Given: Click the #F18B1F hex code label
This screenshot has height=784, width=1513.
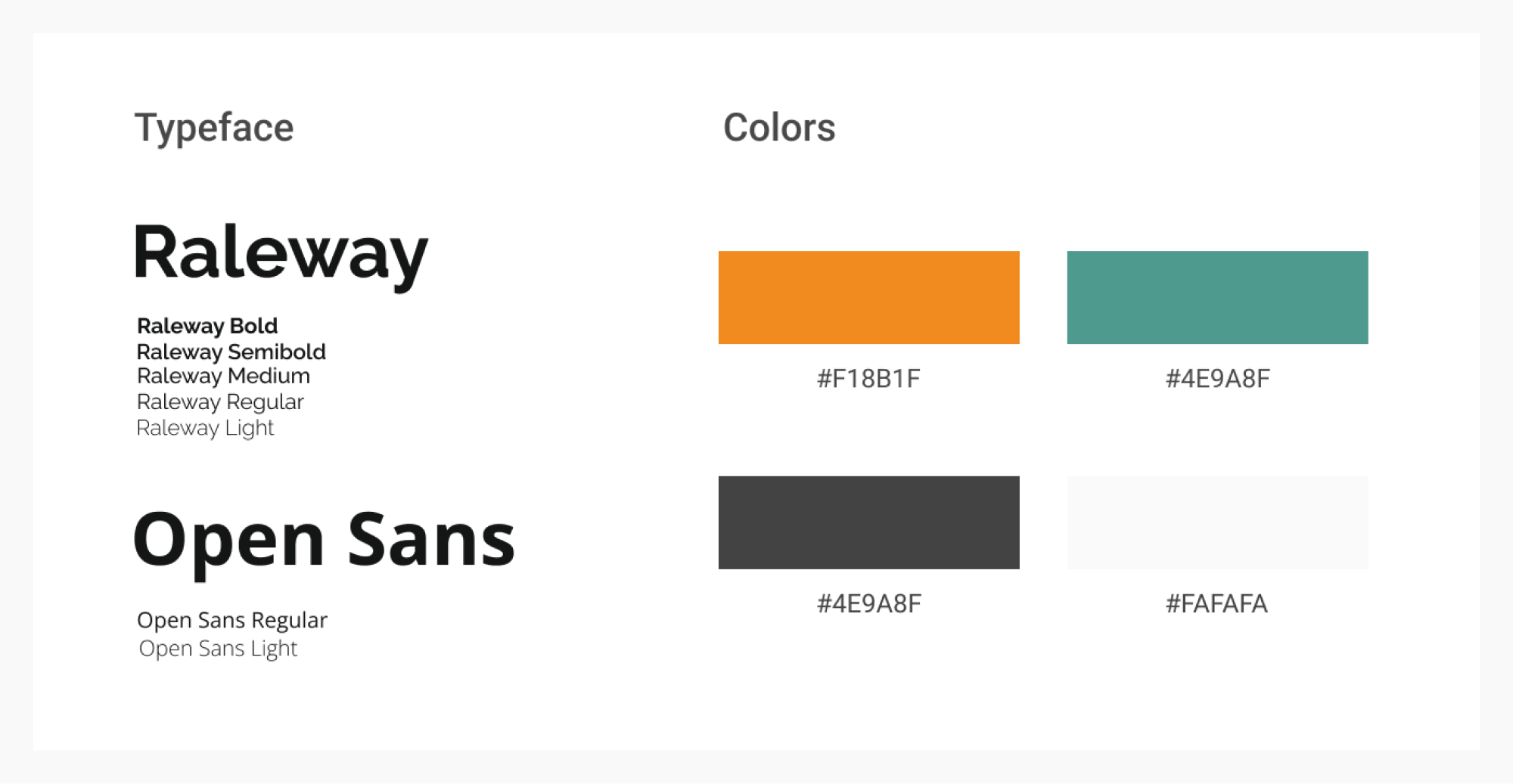Looking at the screenshot, I should tap(868, 379).
